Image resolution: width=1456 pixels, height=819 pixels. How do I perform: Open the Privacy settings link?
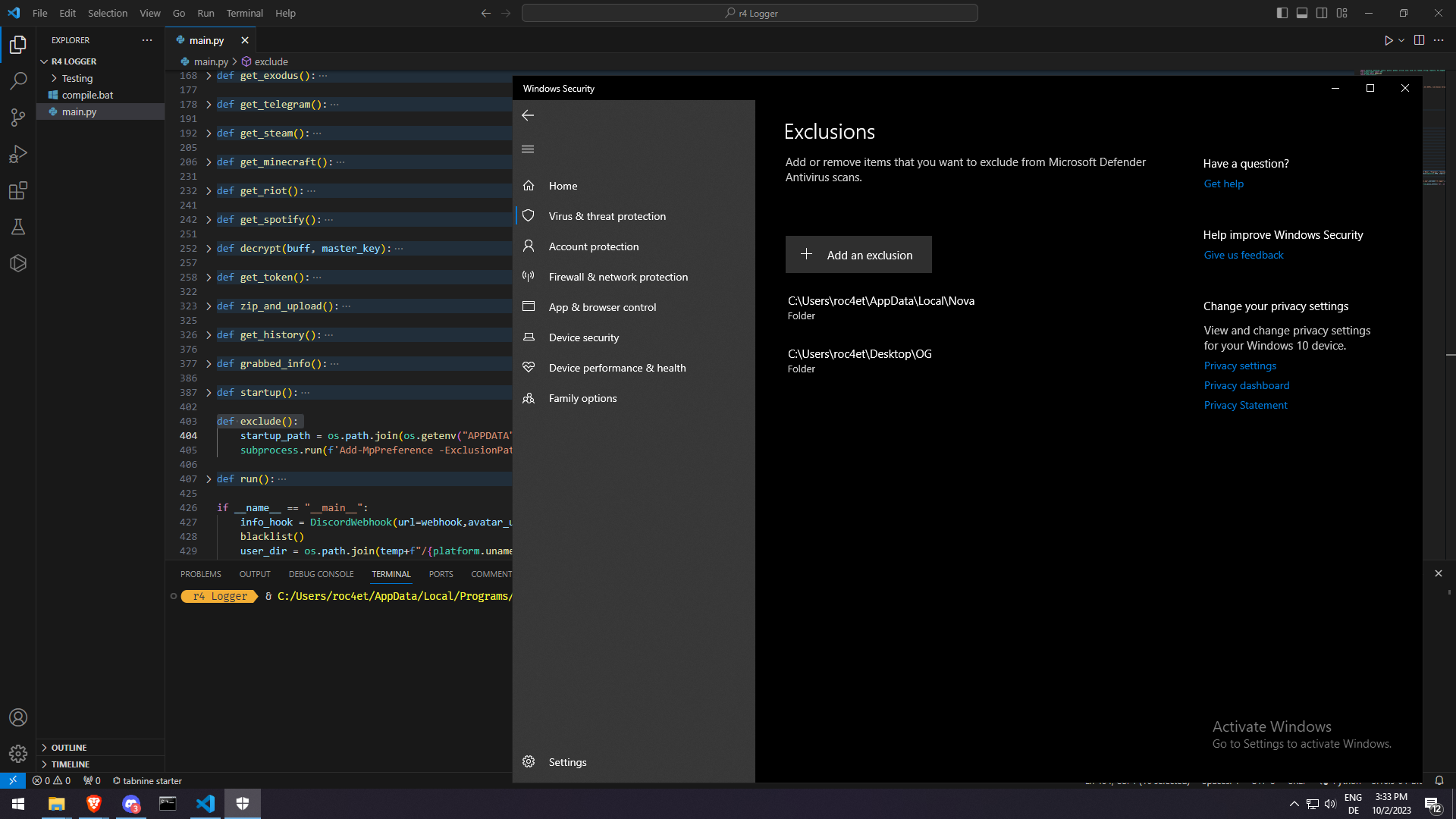pyautogui.click(x=1240, y=366)
